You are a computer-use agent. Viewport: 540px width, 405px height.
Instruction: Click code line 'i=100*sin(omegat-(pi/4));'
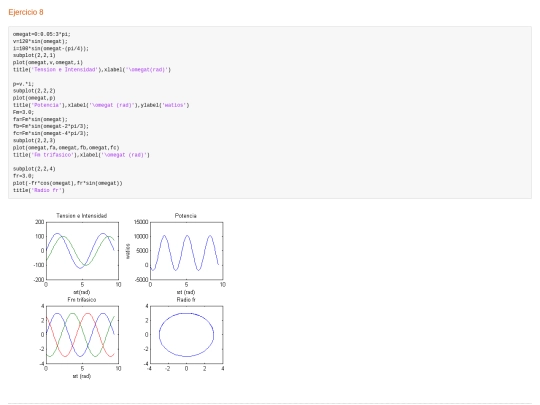coord(51,49)
